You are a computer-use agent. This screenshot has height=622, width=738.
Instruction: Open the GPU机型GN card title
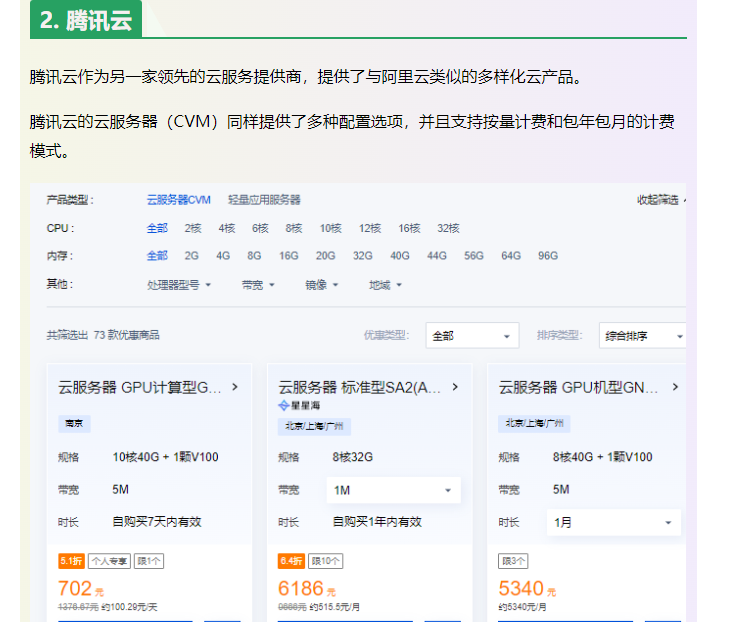[578, 387]
